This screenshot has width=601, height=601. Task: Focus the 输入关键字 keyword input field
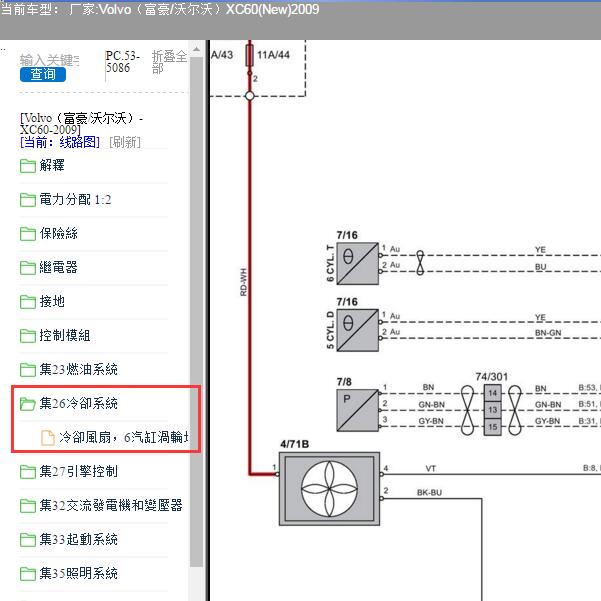point(50,60)
